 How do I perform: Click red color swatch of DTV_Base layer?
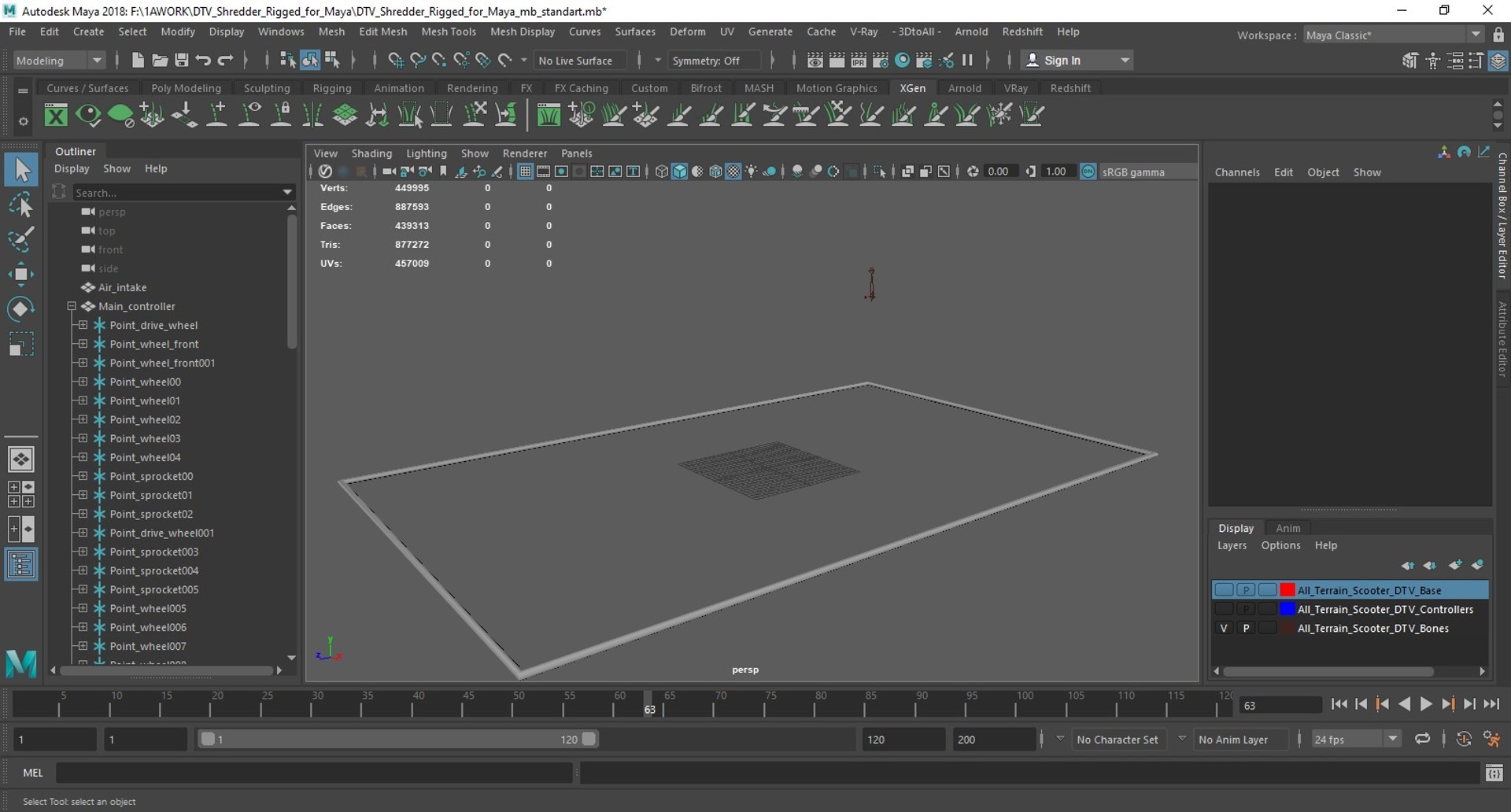coord(1287,590)
